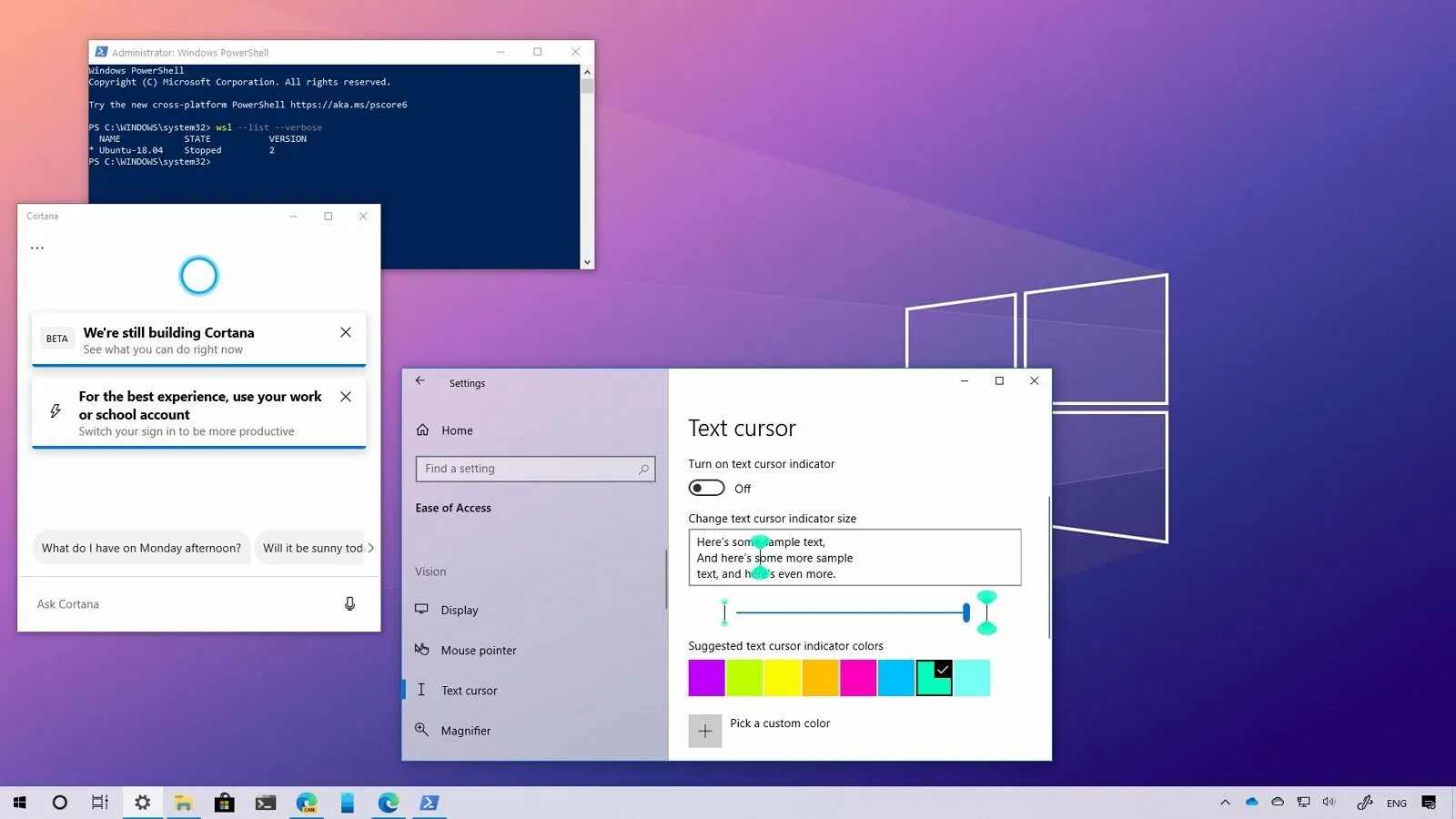The width and height of the screenshot is (1456, 819).
Task: Click the plus to pick a custom color
Action: (x=705, y=731)
